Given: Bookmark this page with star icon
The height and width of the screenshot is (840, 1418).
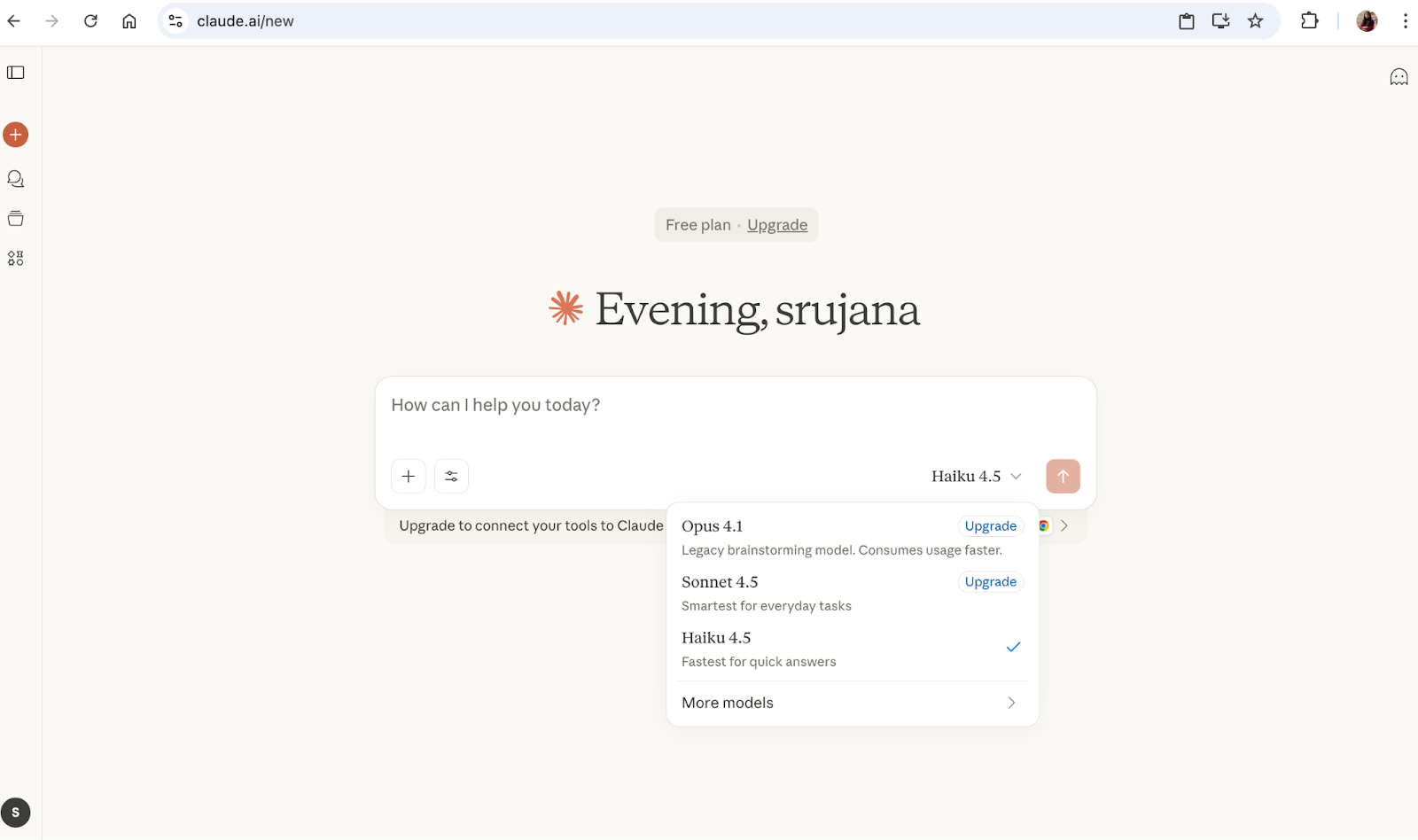Looking at the screenshot, I should pyautogui.click(x=1255, y=21).
